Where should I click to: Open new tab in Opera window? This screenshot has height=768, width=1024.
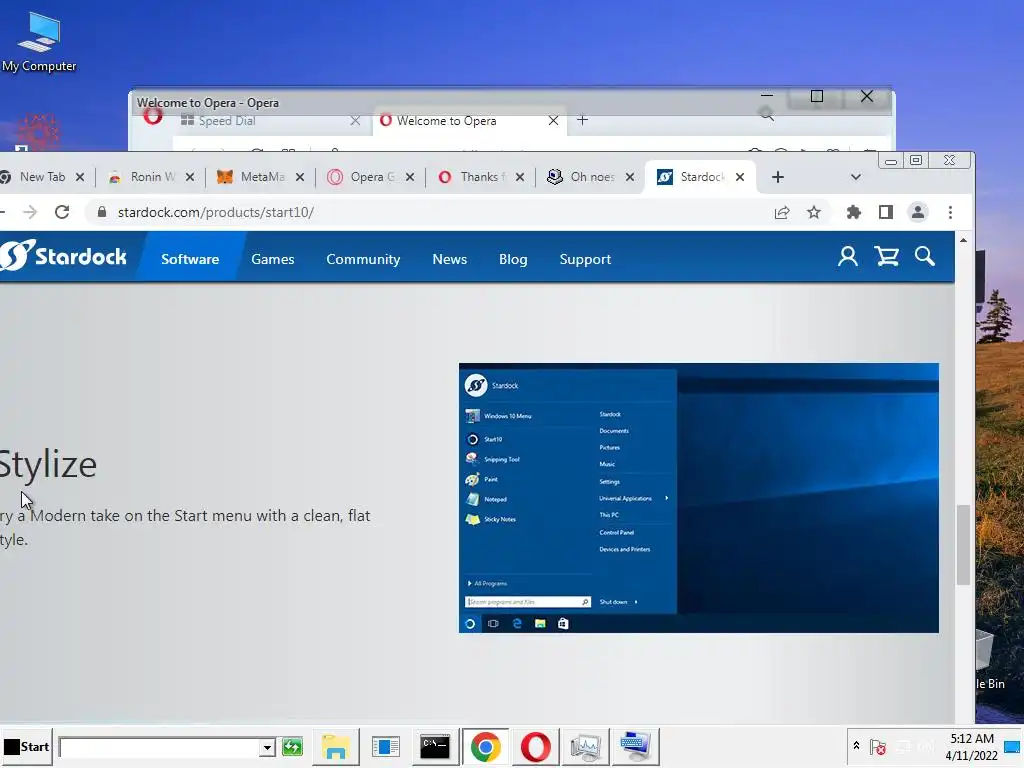coord(583,120)
